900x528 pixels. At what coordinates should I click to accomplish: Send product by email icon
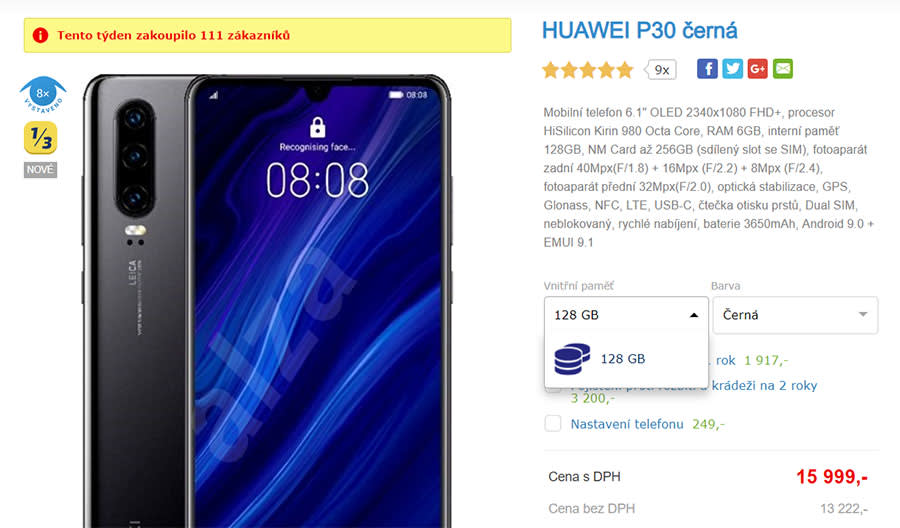[x=783, y=69]
